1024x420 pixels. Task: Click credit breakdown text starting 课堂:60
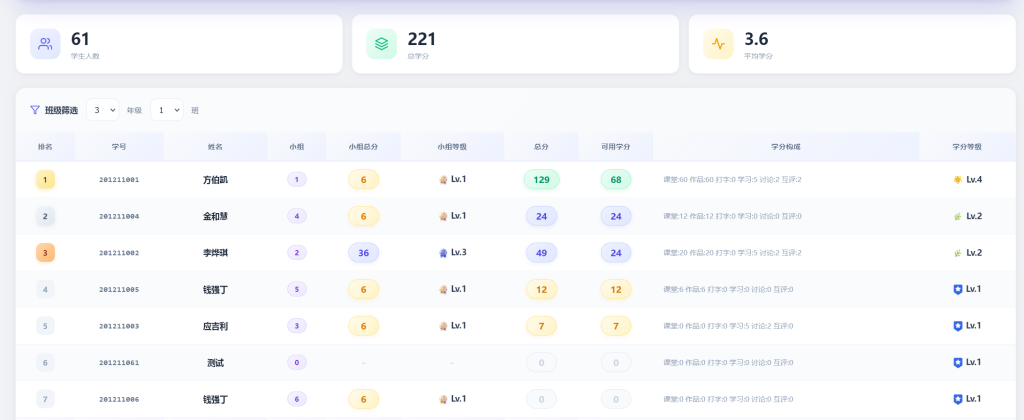click(732, 180)
